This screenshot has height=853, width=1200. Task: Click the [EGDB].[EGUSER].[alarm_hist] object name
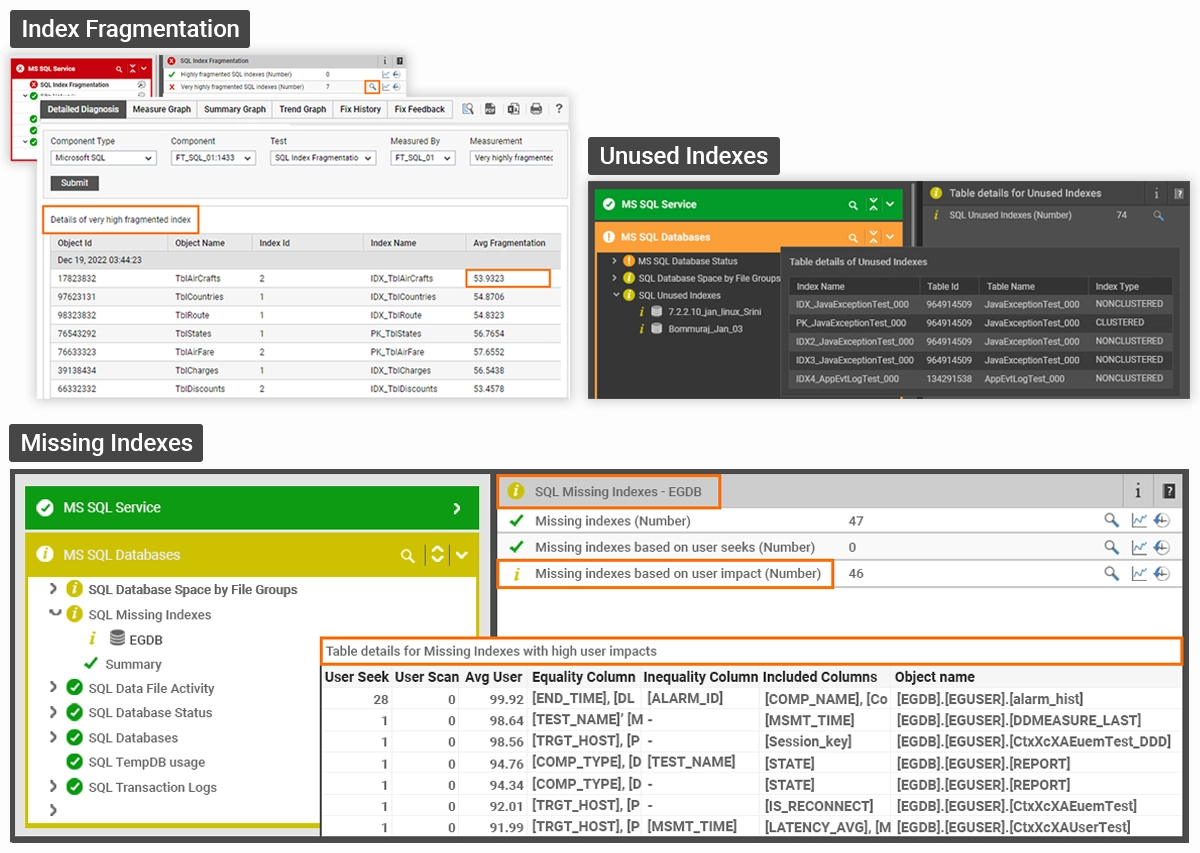(990, 699)
